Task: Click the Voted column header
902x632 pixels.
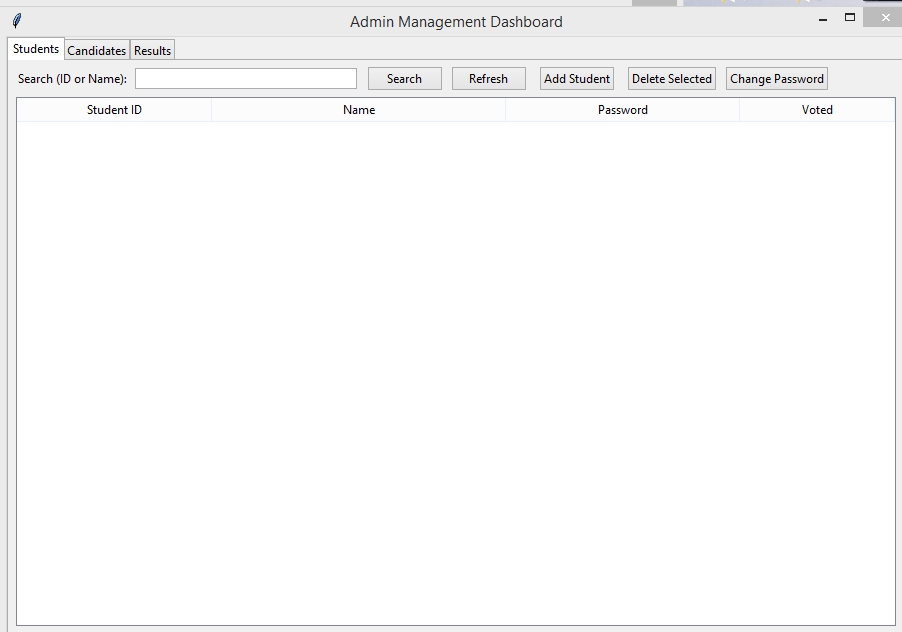Action: [x=817, y=110]
